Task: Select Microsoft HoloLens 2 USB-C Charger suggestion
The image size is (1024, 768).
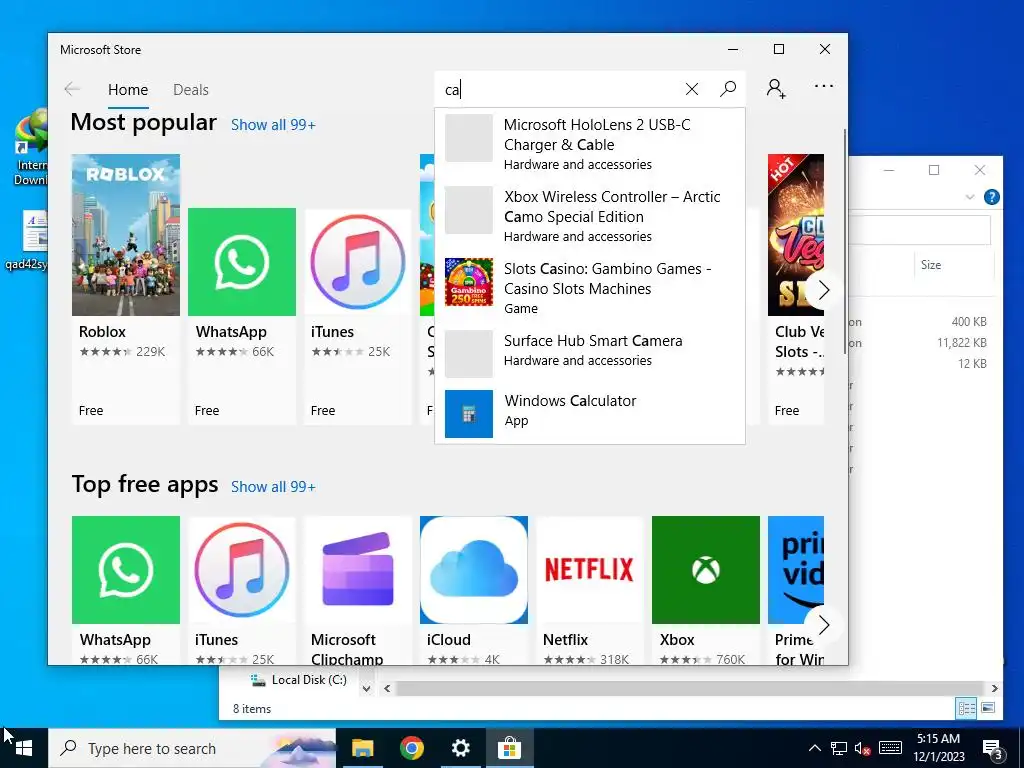Action: coord(590,144)
